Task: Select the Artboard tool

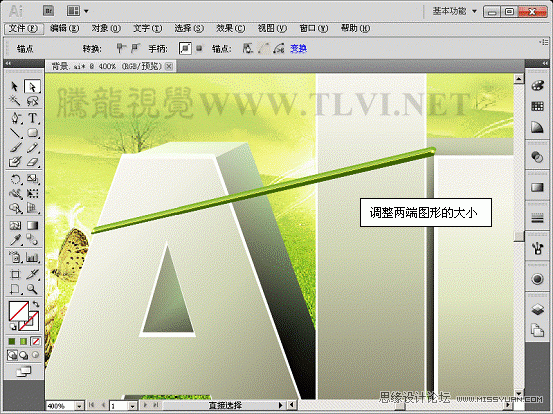Action: point(14,274)
